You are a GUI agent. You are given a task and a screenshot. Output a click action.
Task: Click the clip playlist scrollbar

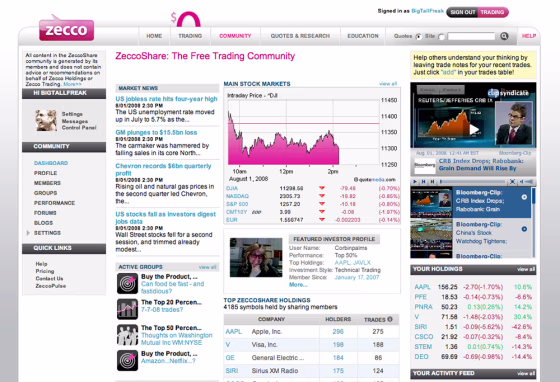pyautogui.click(x=534, y=222)
